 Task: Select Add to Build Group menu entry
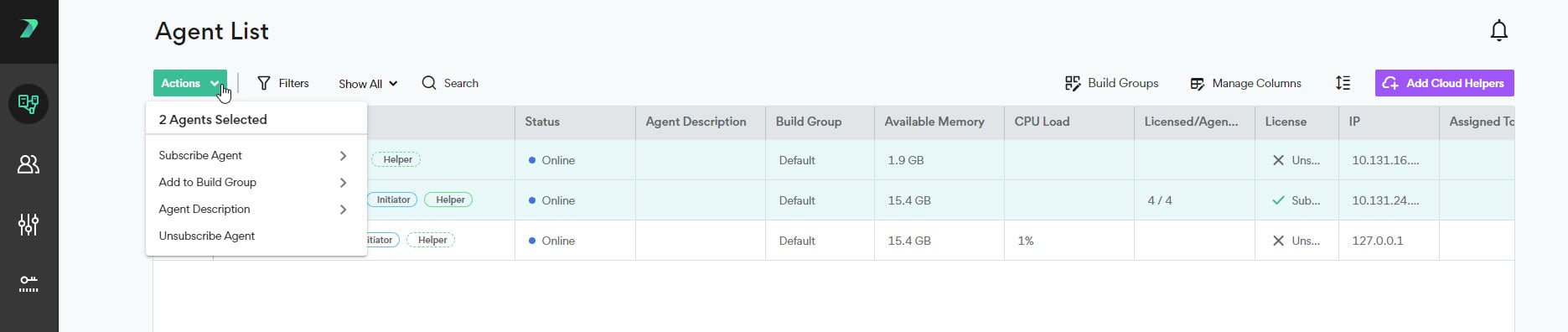pyautogui.click(x=256, y=182)
